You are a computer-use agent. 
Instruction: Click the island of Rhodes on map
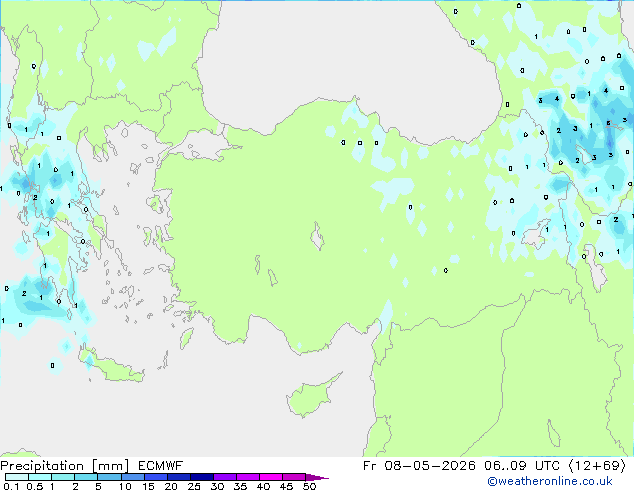tap(186, 338)
